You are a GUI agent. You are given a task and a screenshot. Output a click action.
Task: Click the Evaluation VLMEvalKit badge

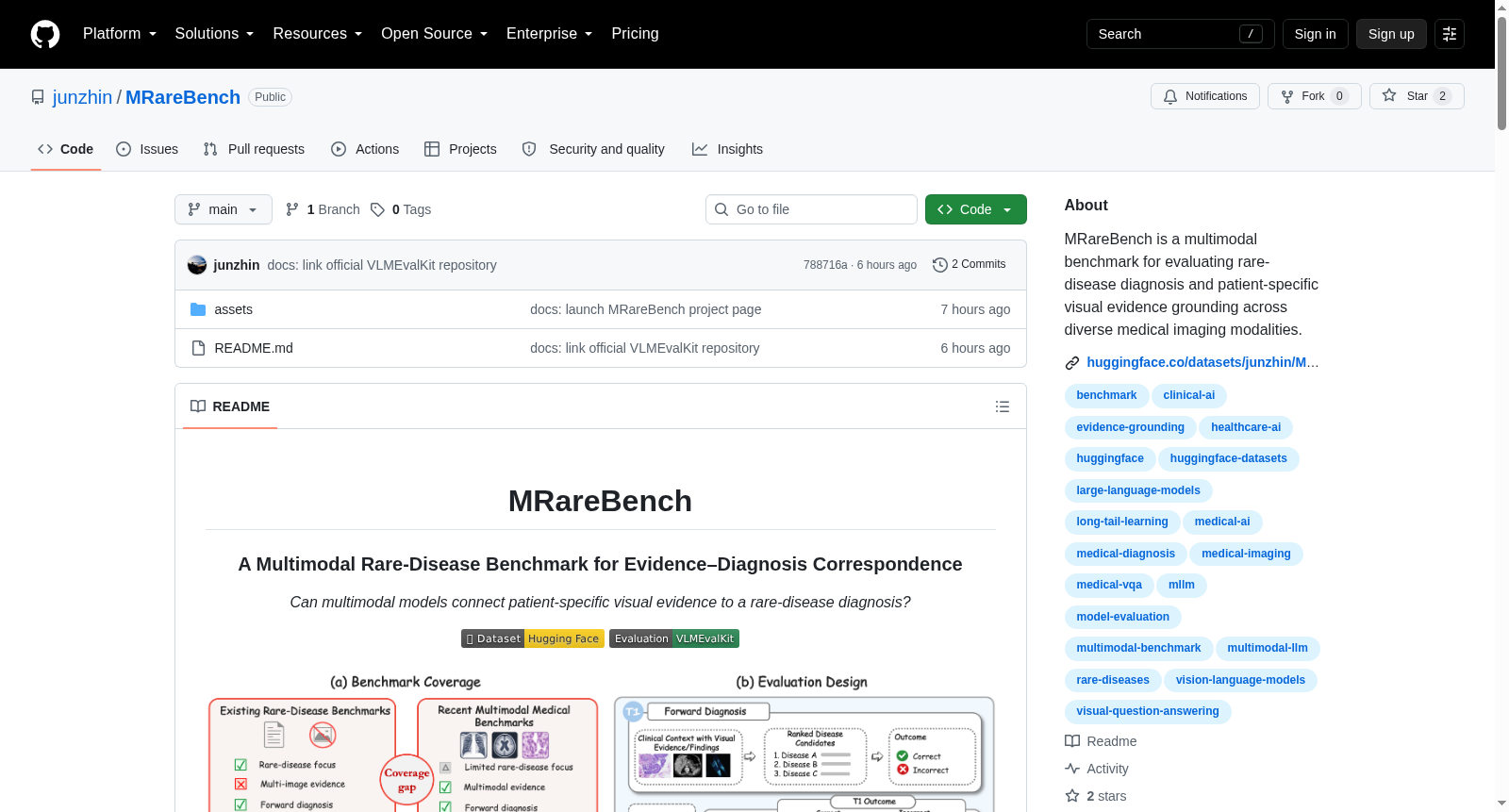(674, 638)
